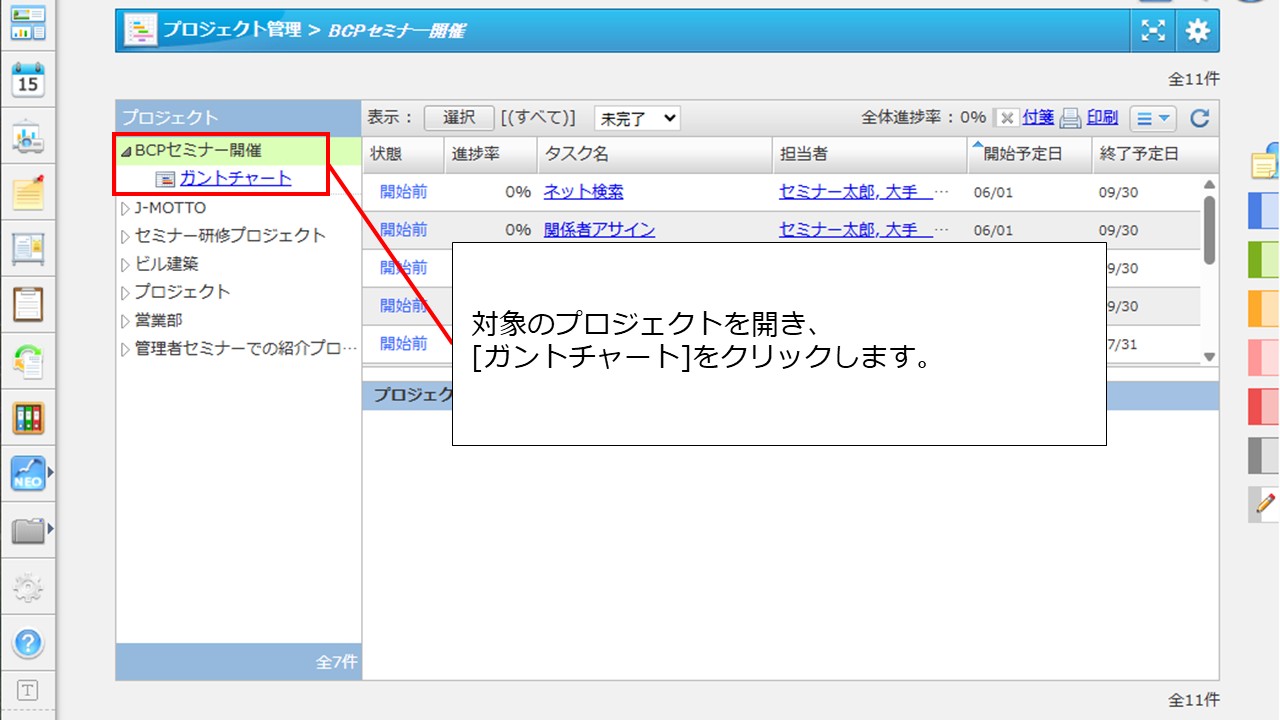The image size is (1280, 720).
Task: Click the yellow sticky note sidebar icon
Action: pyautogui.click(x=28, y=192)
